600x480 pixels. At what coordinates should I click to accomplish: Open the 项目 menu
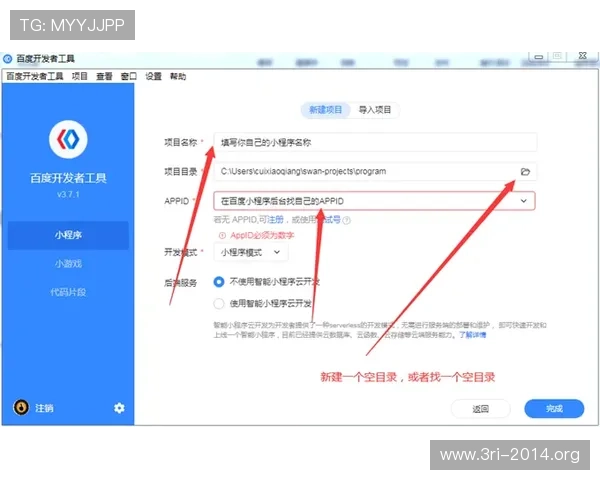[x=80, y=76]
